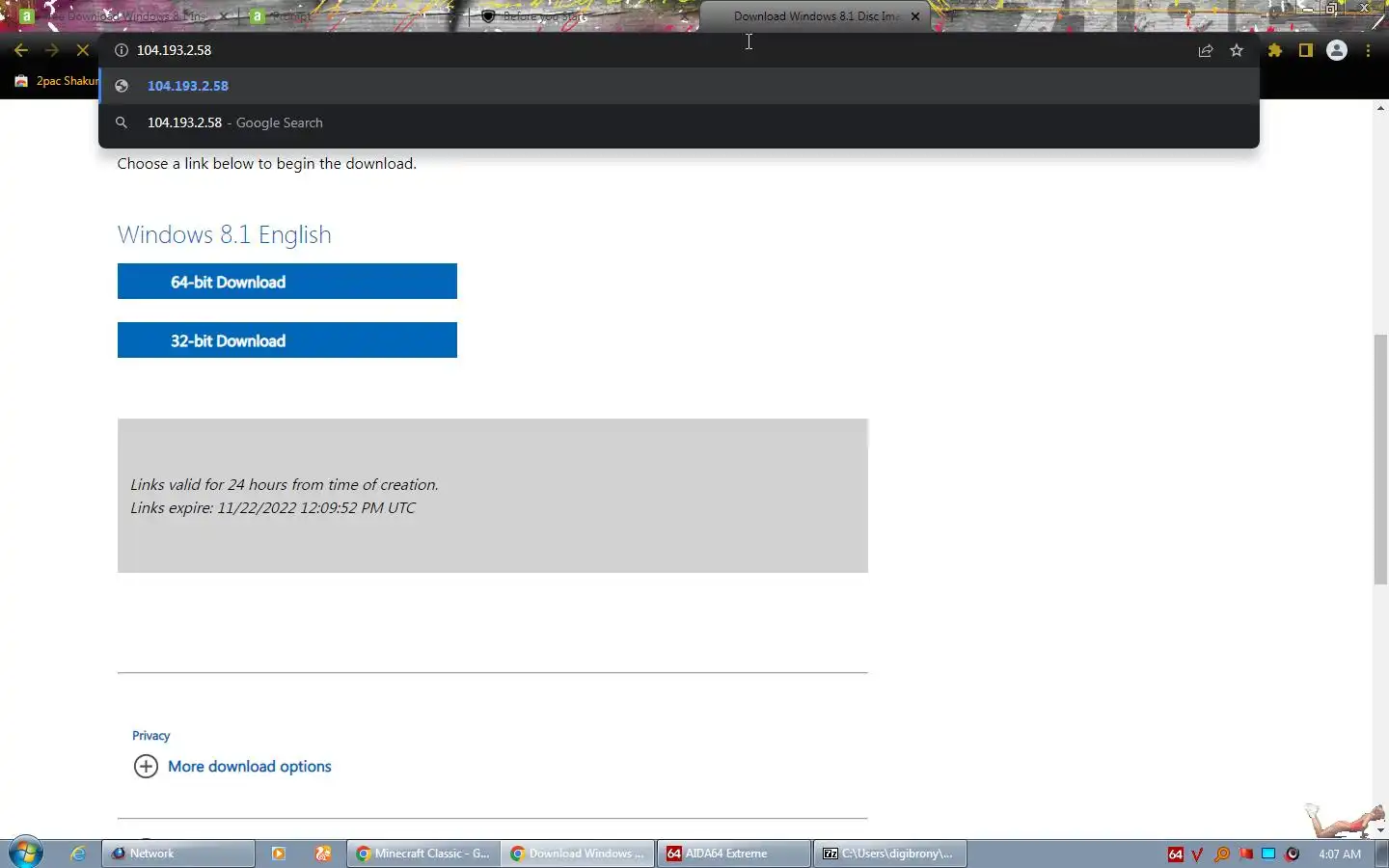The width and height of the screenshot is (1389, 868).
Task: Choose the 104.193.2.58 URL suggestion
Action: coord(679,86)
